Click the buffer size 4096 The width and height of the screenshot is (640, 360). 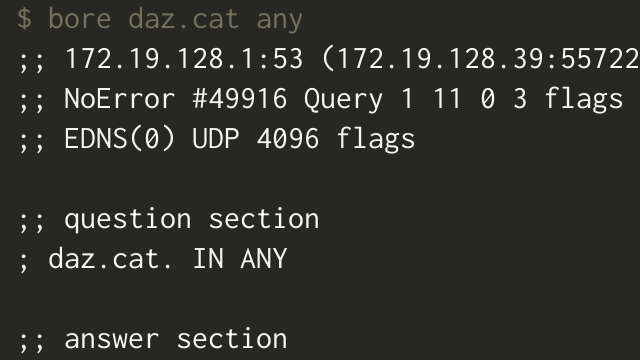coord(288,139)
